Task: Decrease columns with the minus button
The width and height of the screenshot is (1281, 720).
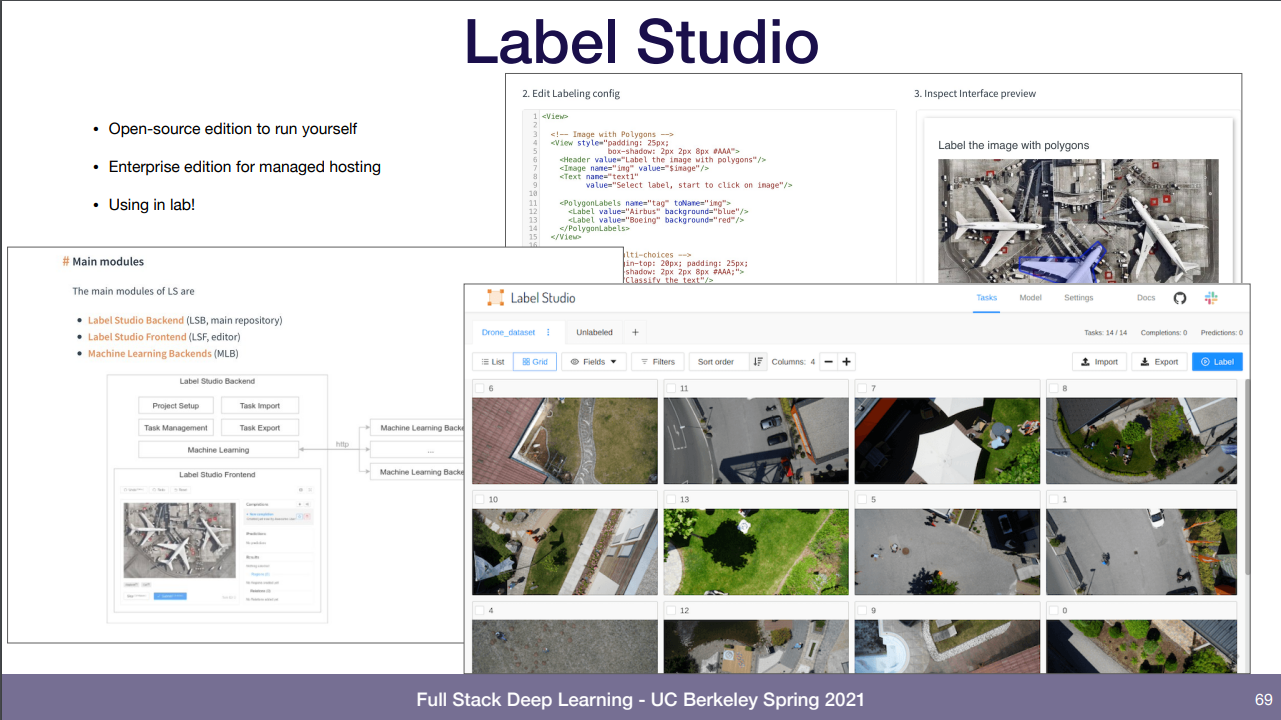Action: [828, 362]
